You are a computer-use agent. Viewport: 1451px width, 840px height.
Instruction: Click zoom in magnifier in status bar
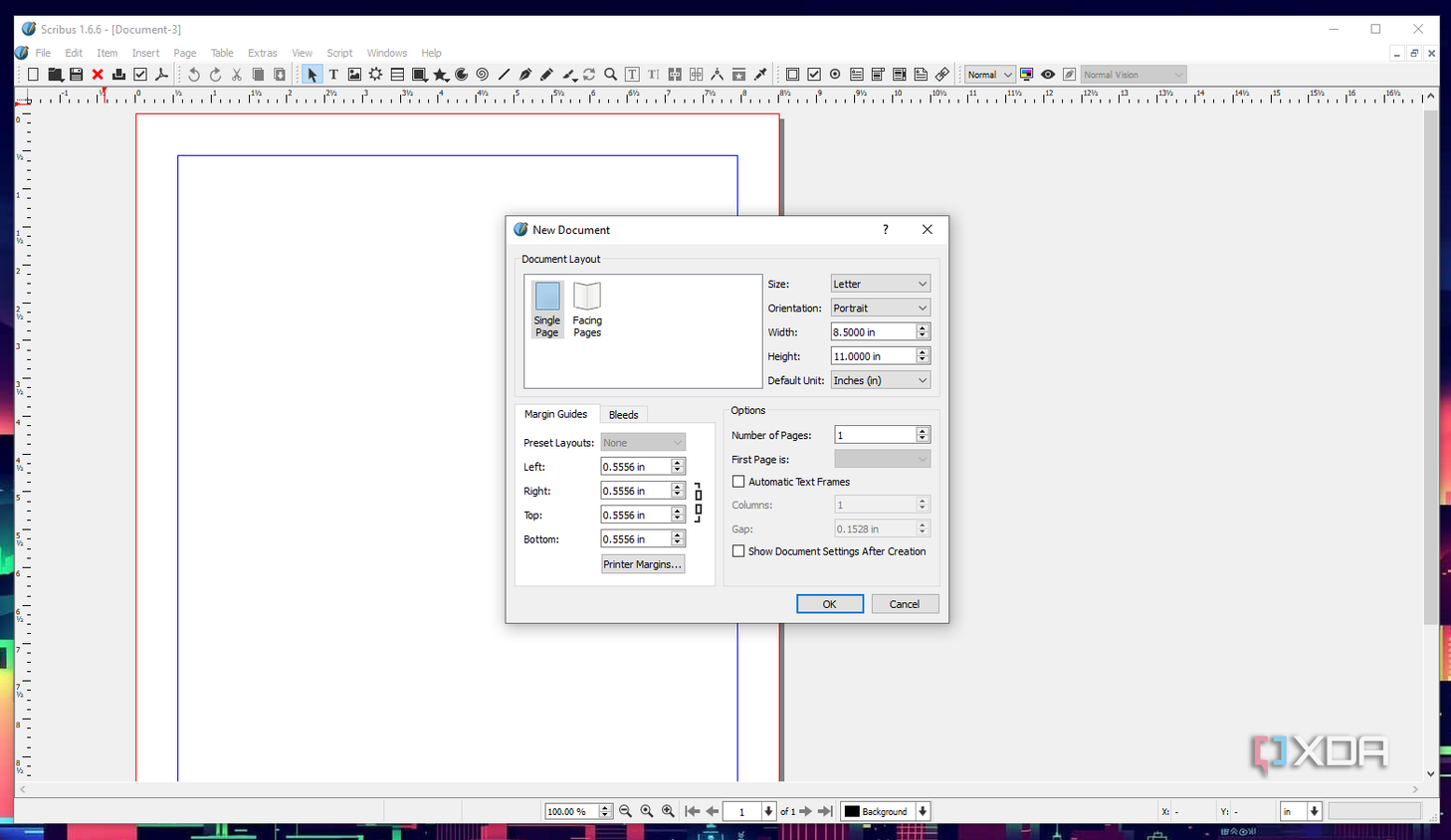[668, 811]
